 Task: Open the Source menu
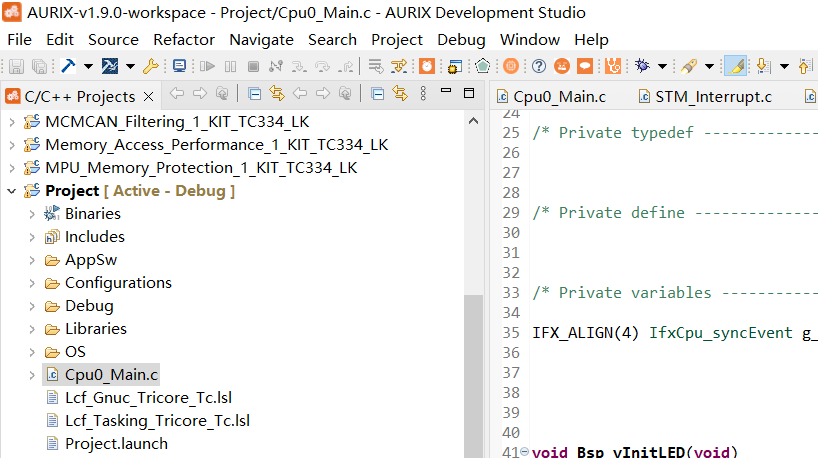(x=113, y=40)
